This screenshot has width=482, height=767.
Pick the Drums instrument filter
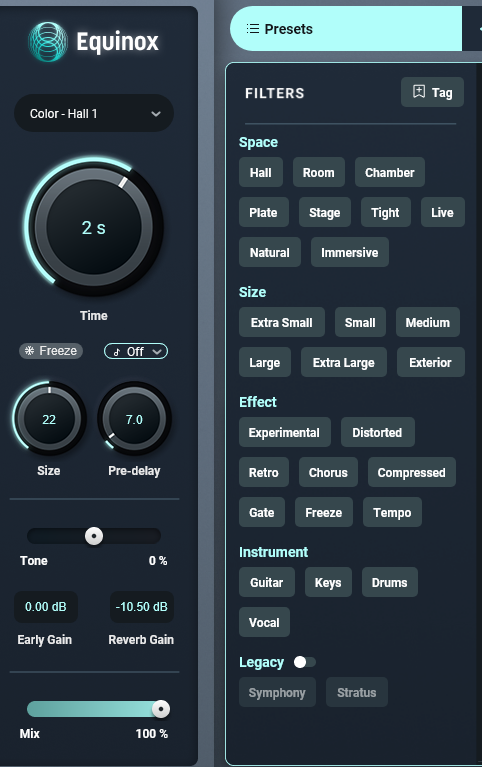coord(390,583)
